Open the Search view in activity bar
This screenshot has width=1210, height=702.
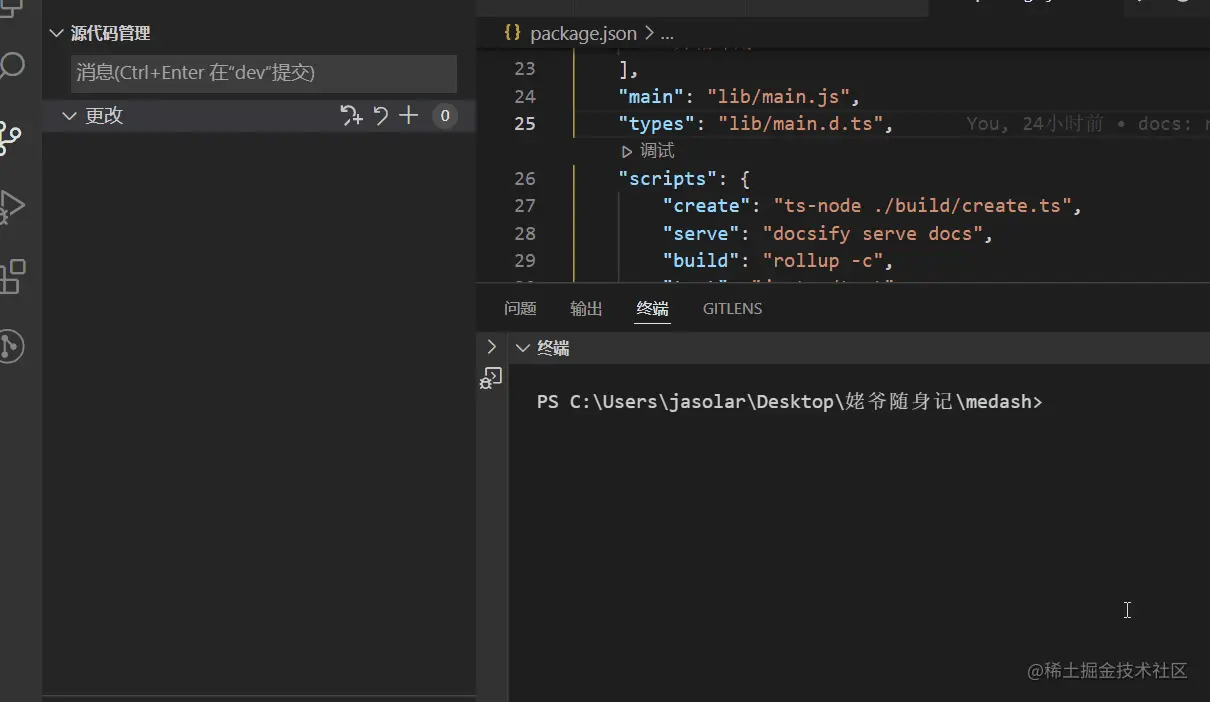pyautogui.click(x=12, y=67)
